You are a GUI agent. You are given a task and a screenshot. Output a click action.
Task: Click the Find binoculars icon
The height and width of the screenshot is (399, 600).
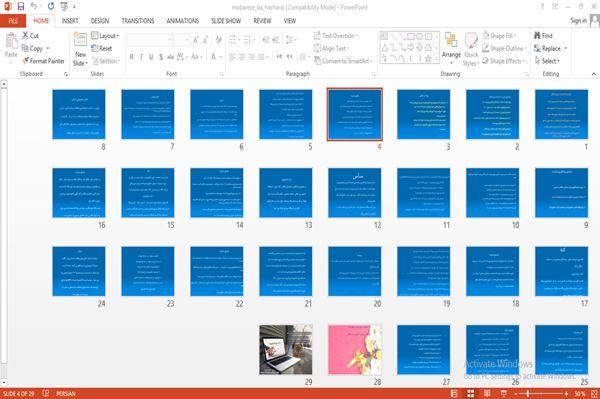[x=538, y=36]
